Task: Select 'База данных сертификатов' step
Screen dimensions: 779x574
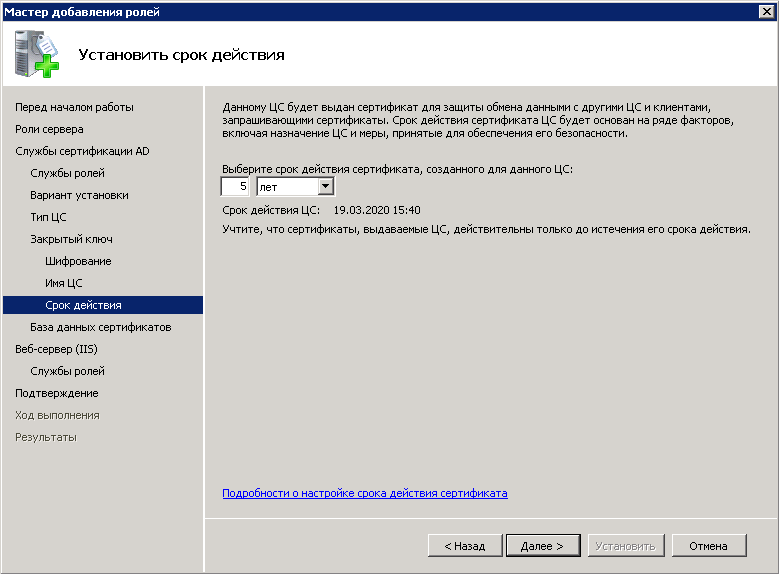Action: [101, 327]
